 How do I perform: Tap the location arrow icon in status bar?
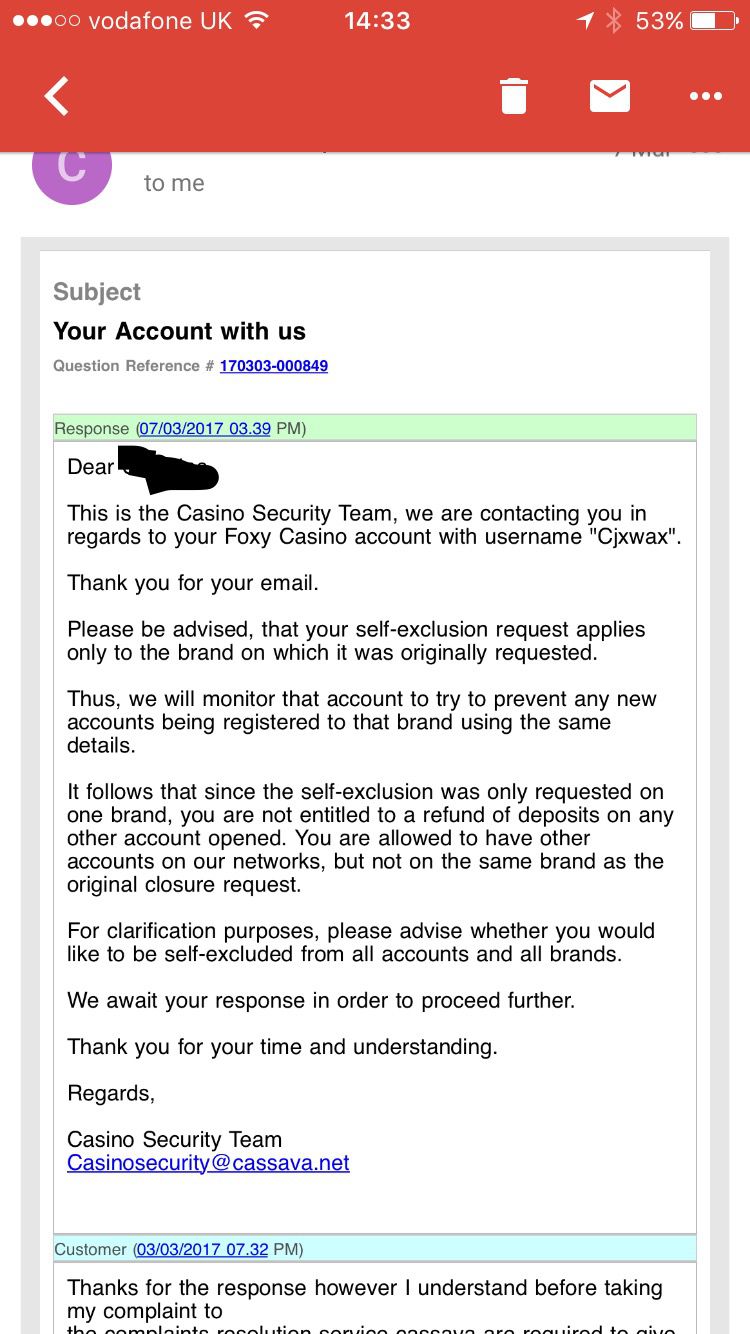click(585, 21)
